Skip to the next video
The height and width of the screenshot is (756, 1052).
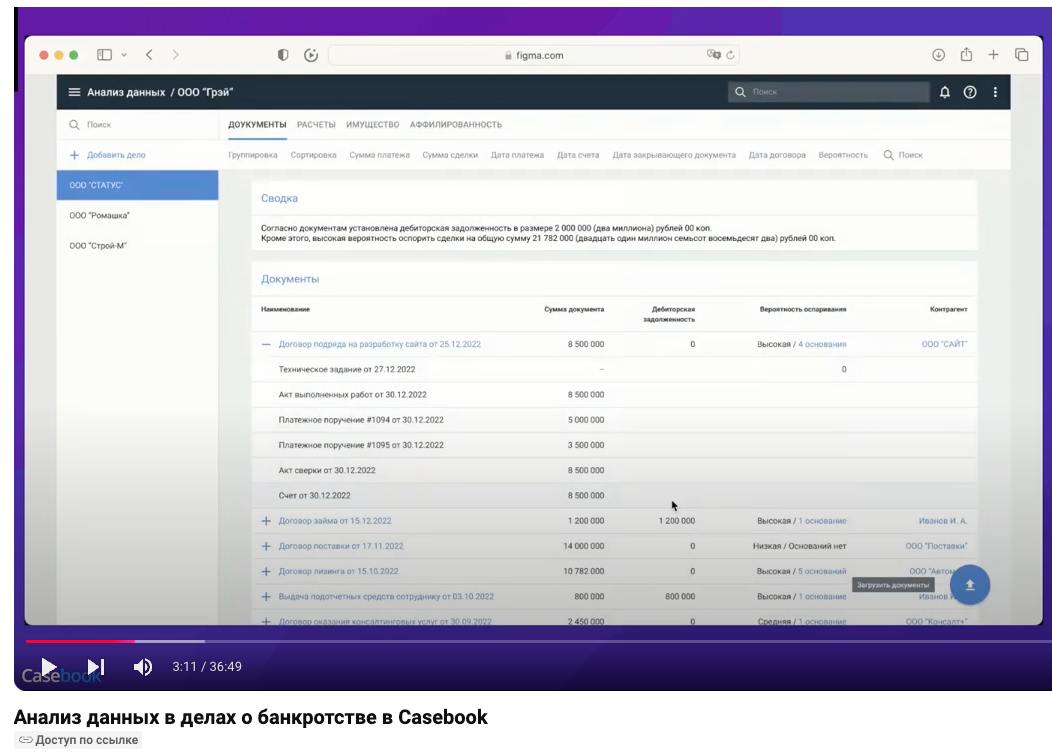pos(96,666)
